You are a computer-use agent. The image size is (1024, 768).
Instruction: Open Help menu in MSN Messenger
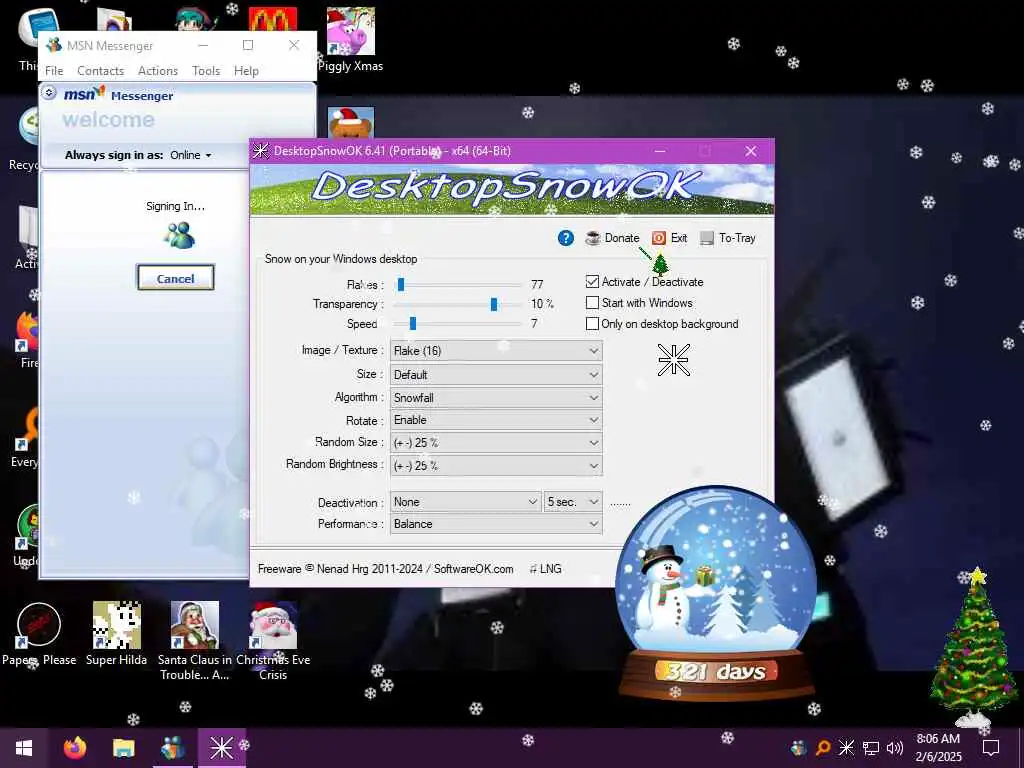point(246,71)
